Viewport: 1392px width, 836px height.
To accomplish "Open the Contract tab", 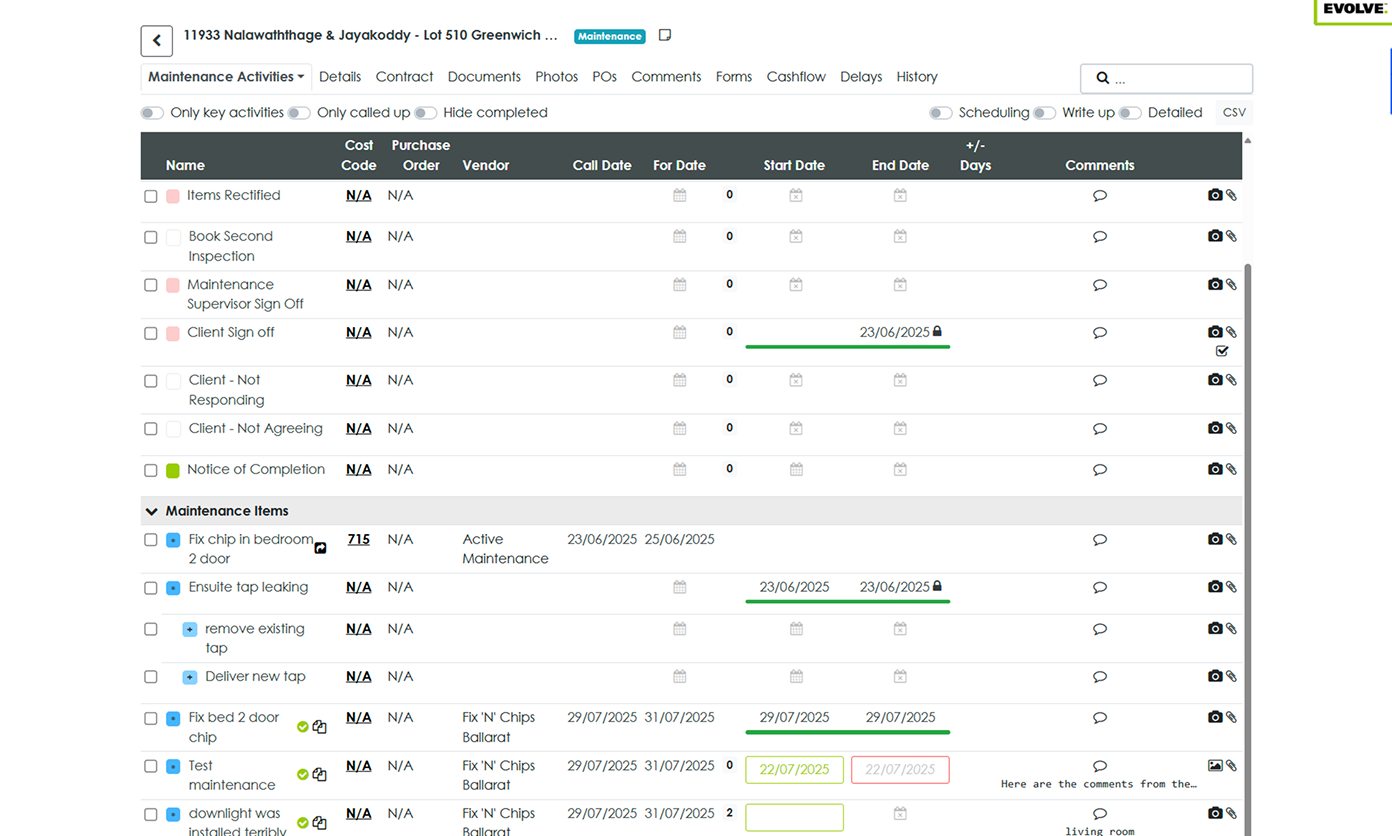I will [x=404, y=77].
